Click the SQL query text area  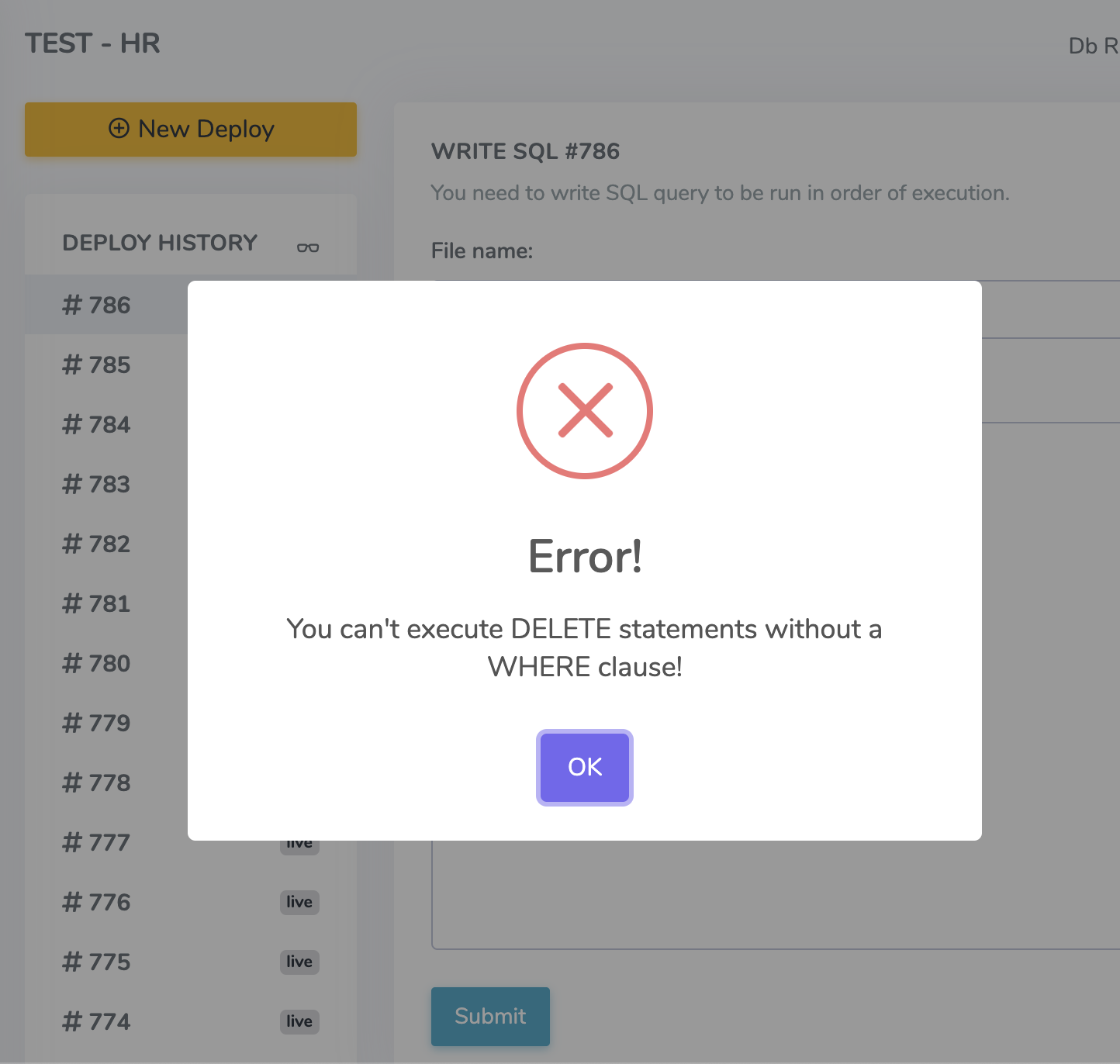pyautogui.click(x=776, y=892)
